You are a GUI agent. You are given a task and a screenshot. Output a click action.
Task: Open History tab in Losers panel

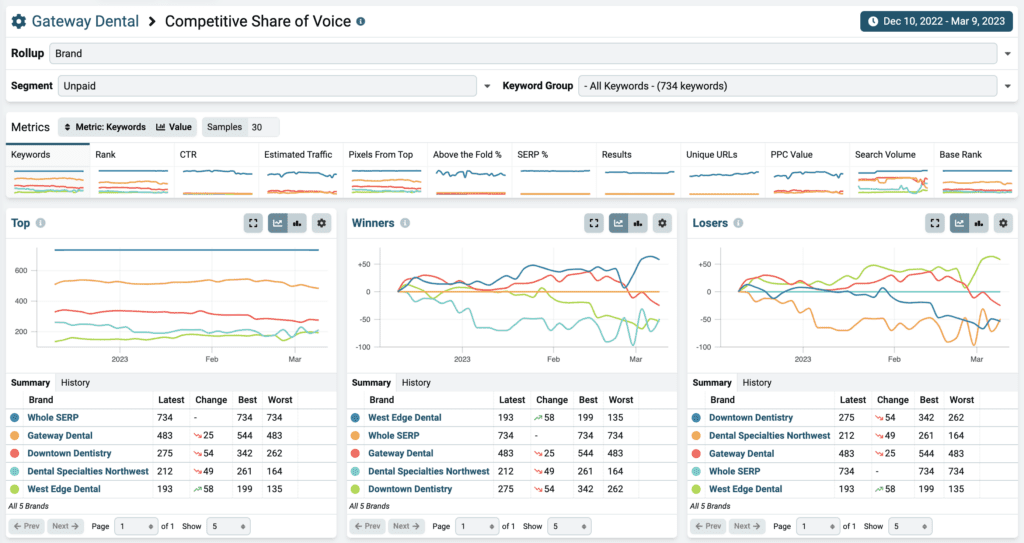tap(757, 383)
